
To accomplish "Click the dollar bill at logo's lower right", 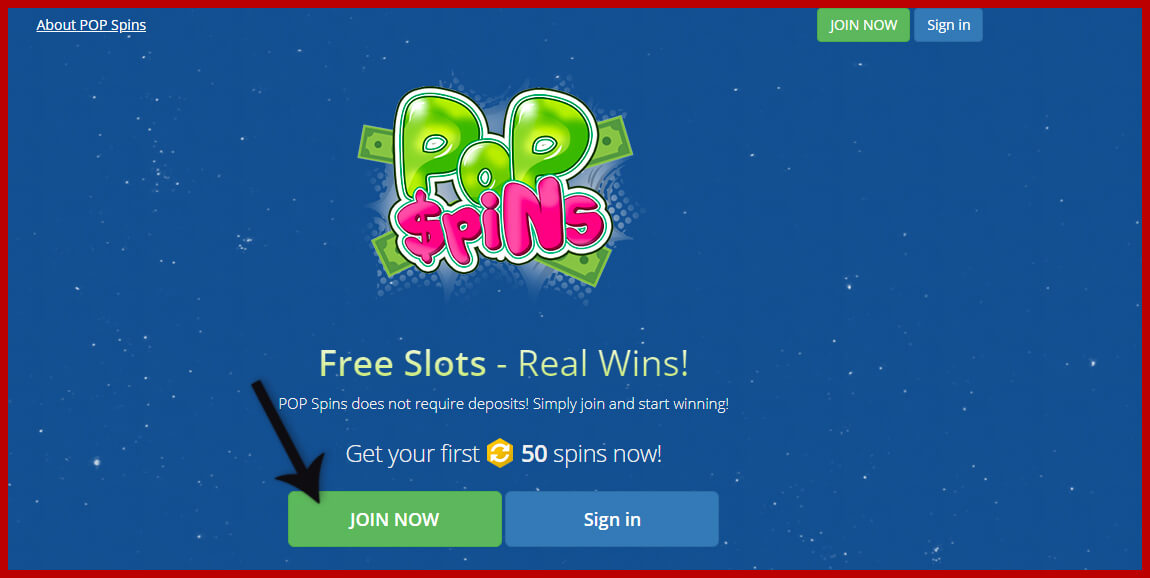I will point(579,266).
